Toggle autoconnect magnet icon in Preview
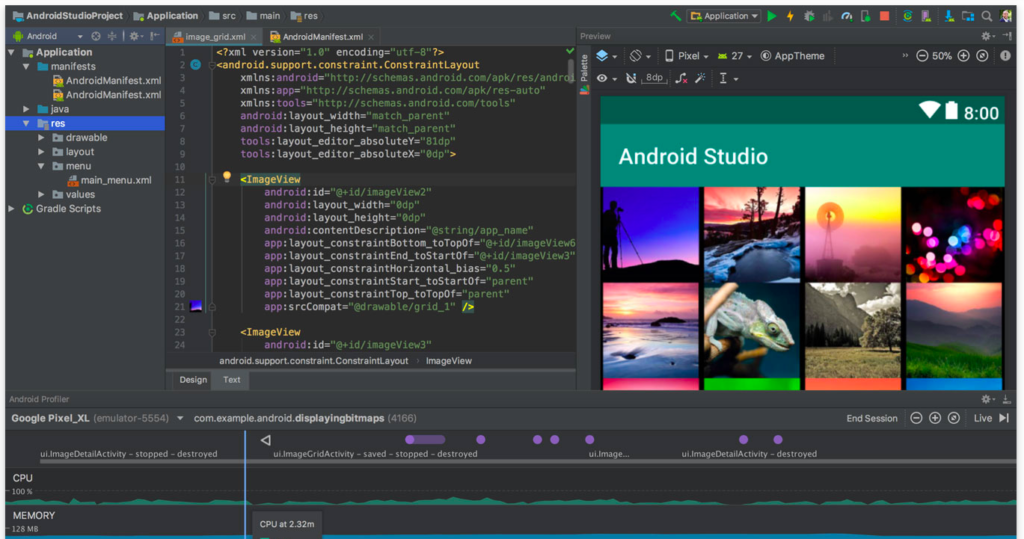 click(631, 78)
